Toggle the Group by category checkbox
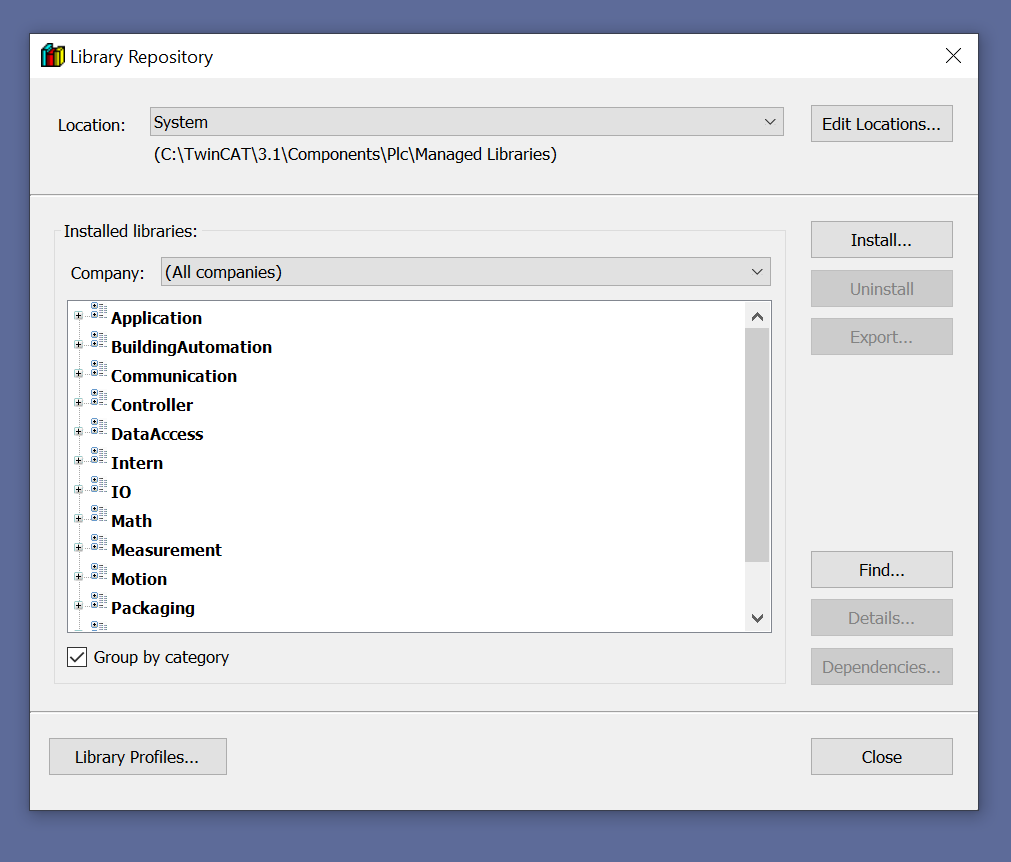 [77, 657]
